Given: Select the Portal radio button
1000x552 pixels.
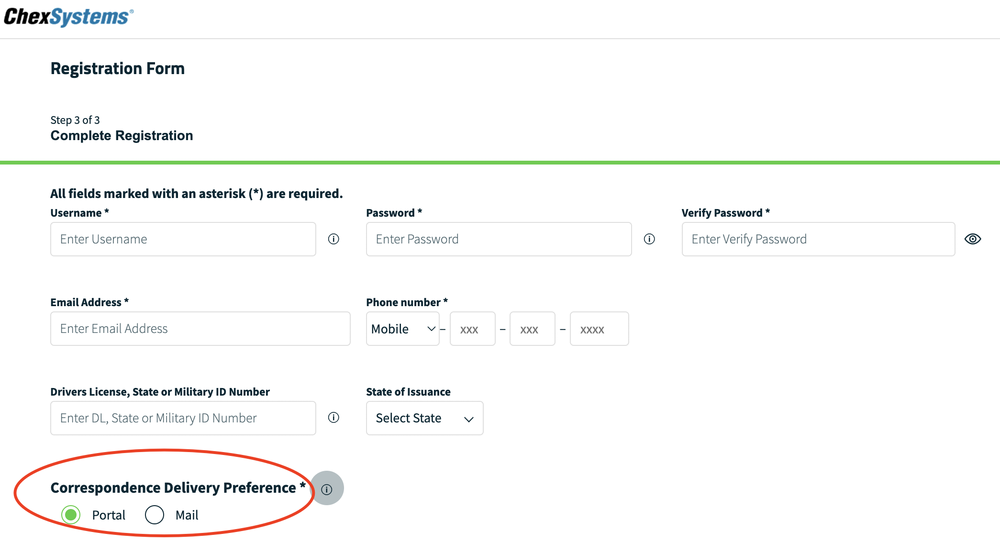Looking at the screenshot, I should pos(71,514).
